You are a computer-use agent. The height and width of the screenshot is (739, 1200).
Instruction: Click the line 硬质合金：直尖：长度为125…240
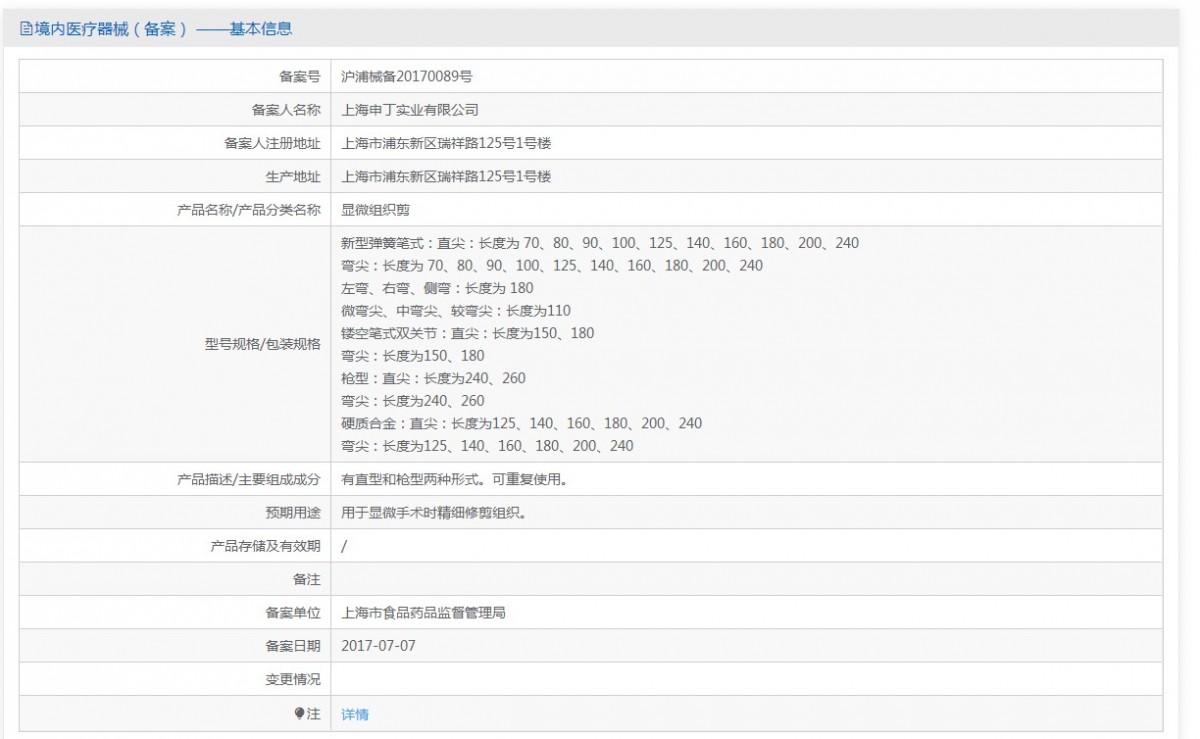pos(522,423)
